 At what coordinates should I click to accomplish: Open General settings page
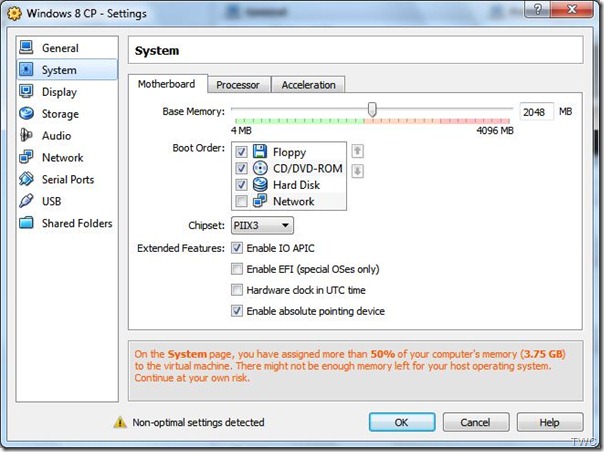click(67, 48)
